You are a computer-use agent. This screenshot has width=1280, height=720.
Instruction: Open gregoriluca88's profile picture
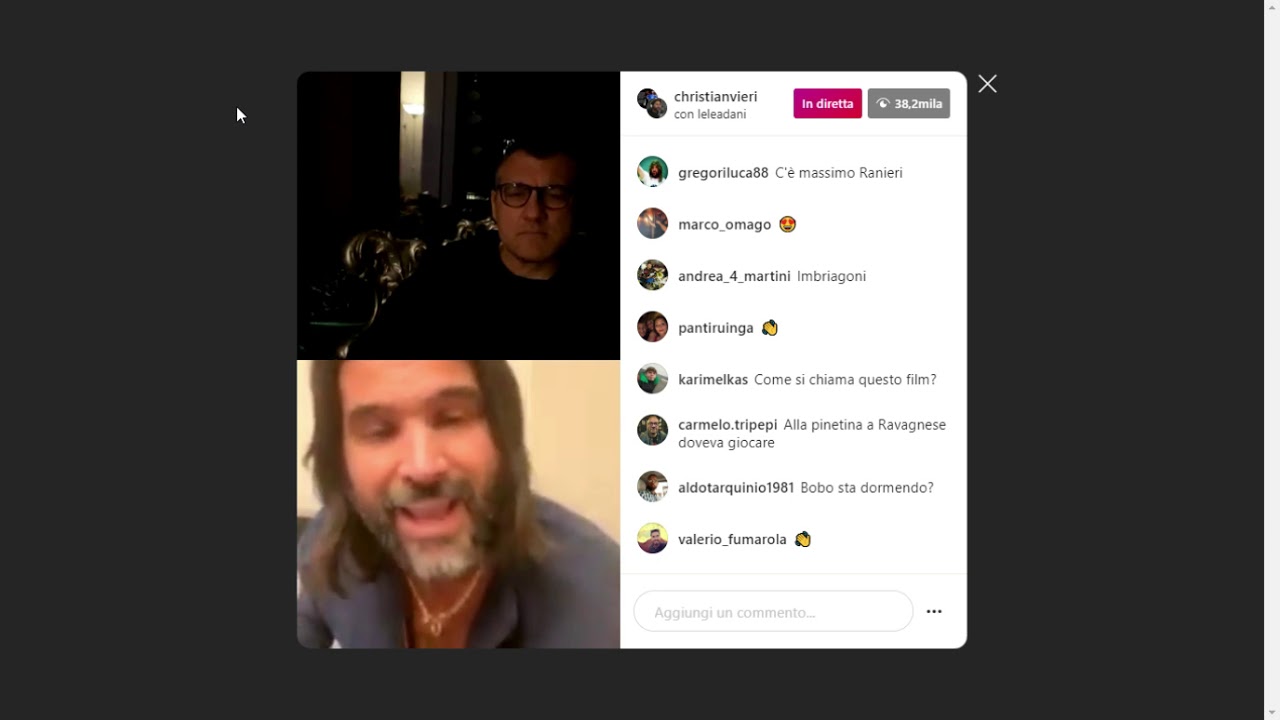[x=652, y=172]
